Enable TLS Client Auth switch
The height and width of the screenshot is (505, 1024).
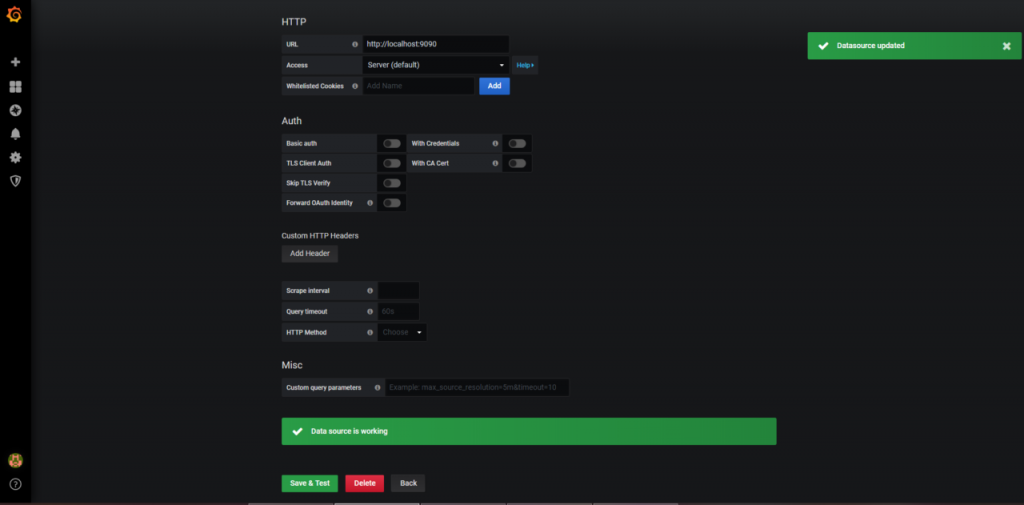tap(392, 163)
